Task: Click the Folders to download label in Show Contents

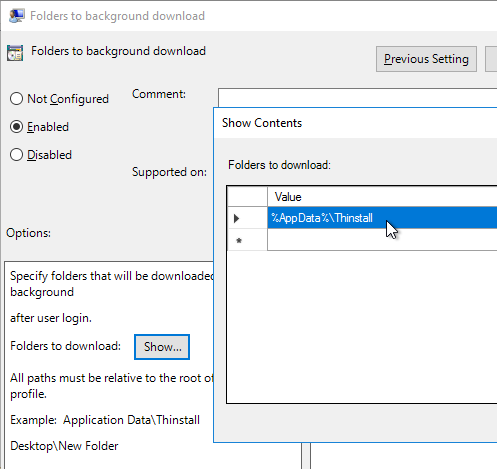Action: [279, 165]
